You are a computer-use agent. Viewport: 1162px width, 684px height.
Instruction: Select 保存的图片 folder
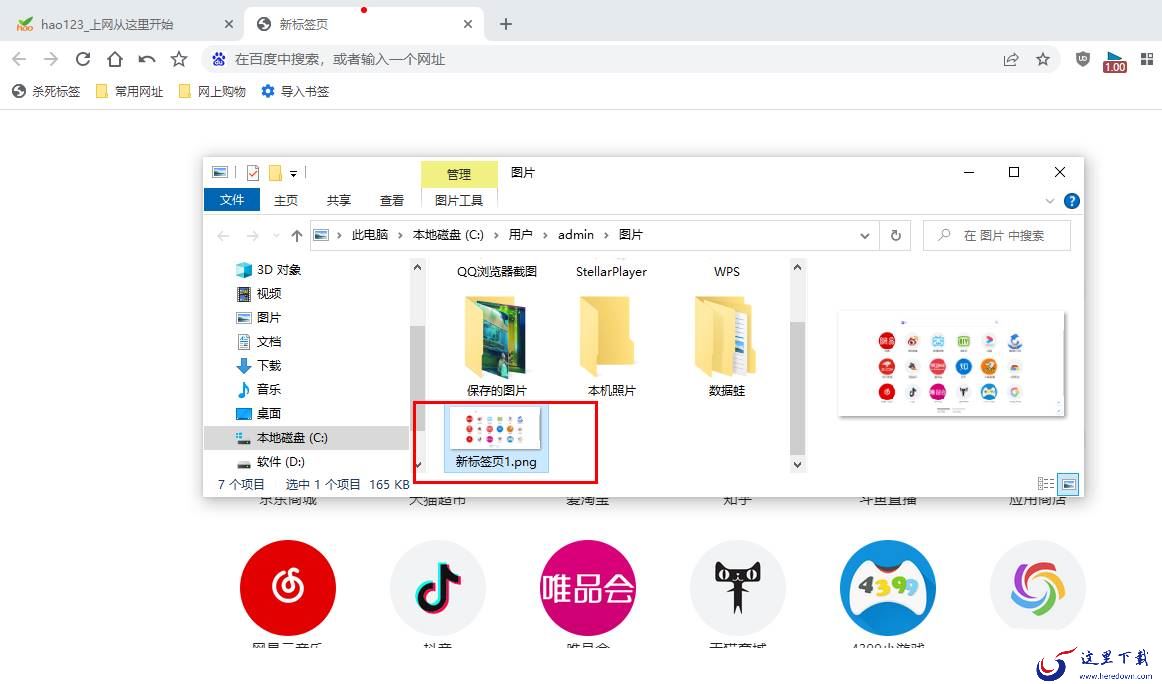(497, 346)
